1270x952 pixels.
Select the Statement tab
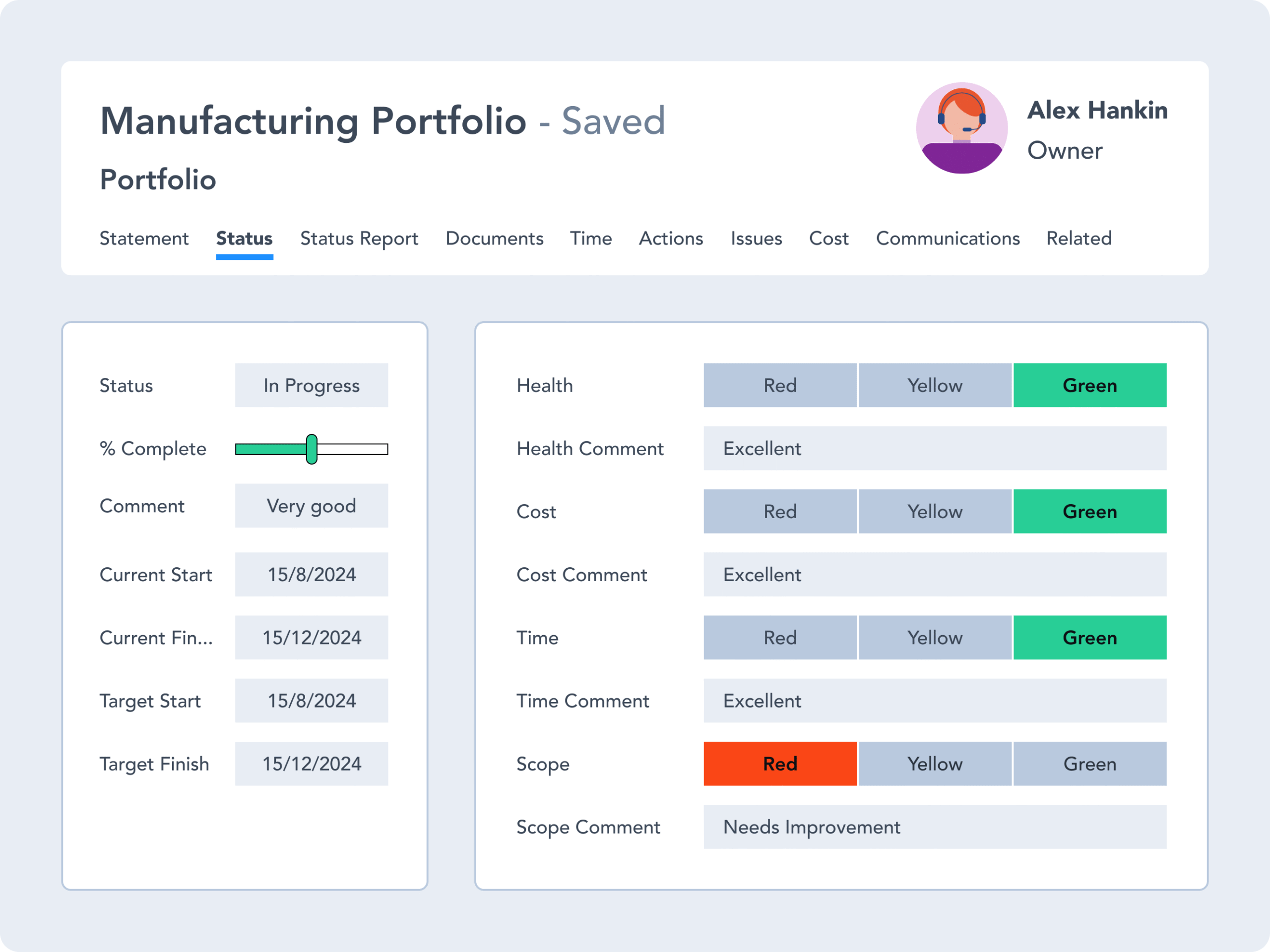144,238
